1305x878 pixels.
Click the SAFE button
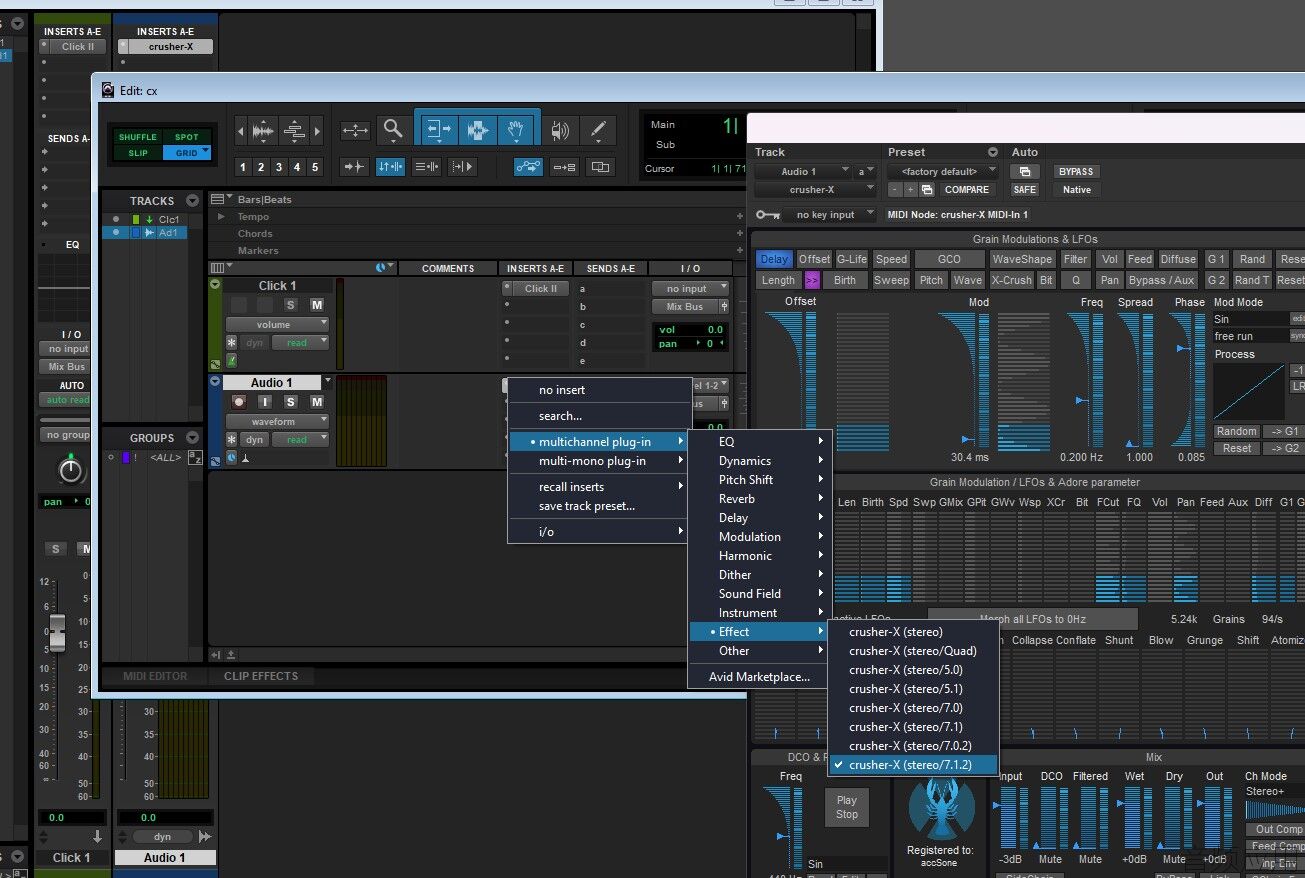[1024, 189]
